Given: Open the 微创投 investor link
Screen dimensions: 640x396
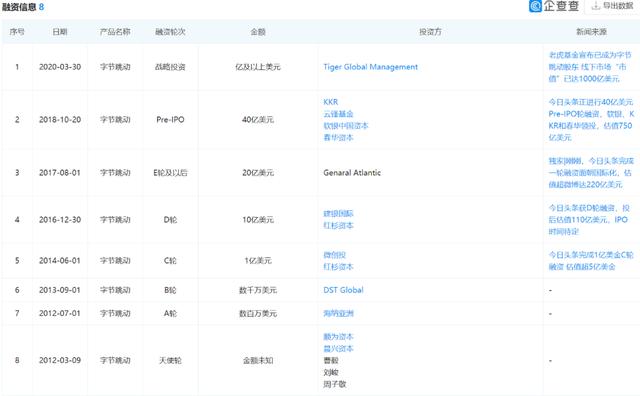Looking at the screenshot, I should 335,255.
